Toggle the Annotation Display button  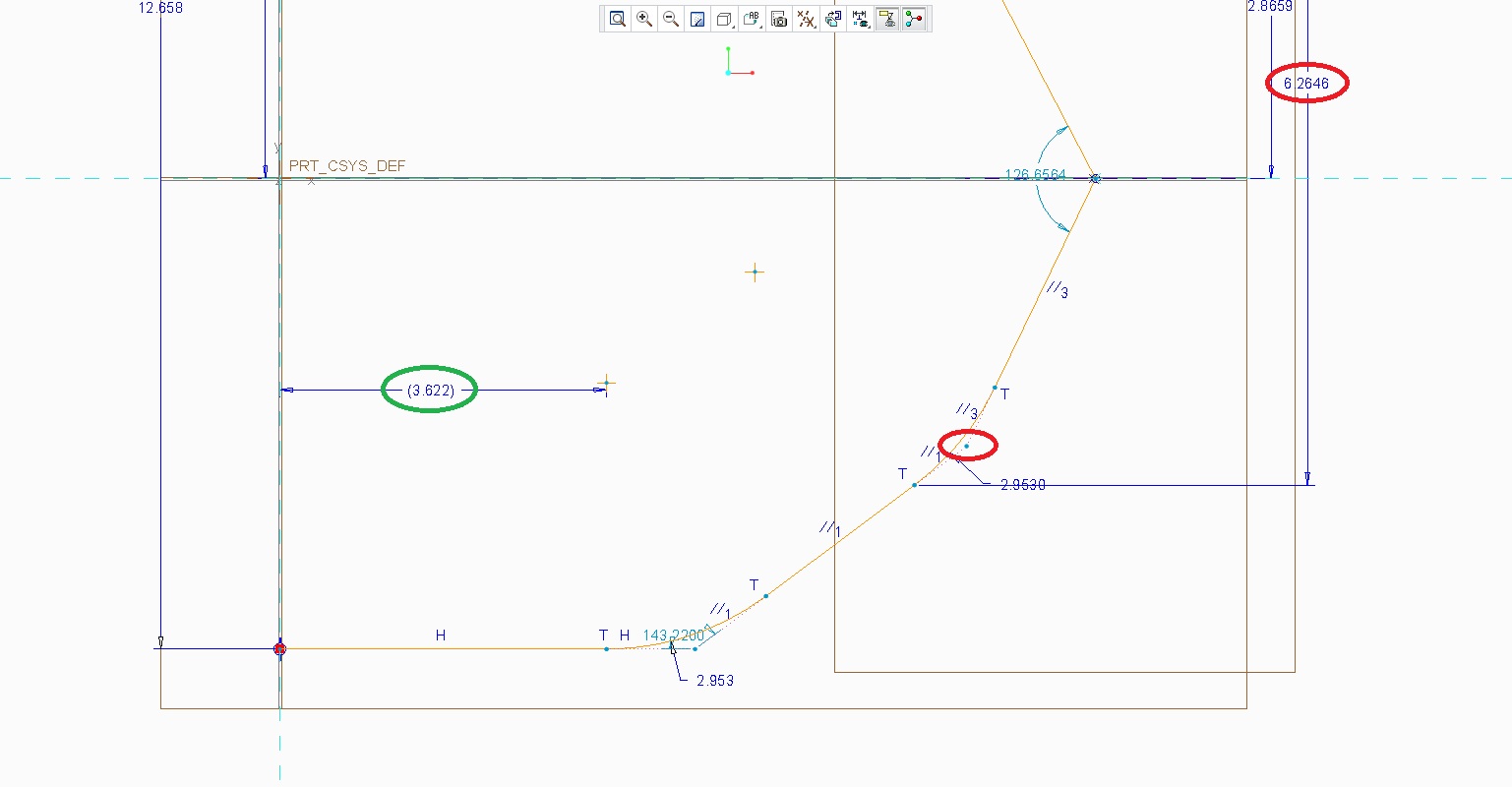click(887, 19)
